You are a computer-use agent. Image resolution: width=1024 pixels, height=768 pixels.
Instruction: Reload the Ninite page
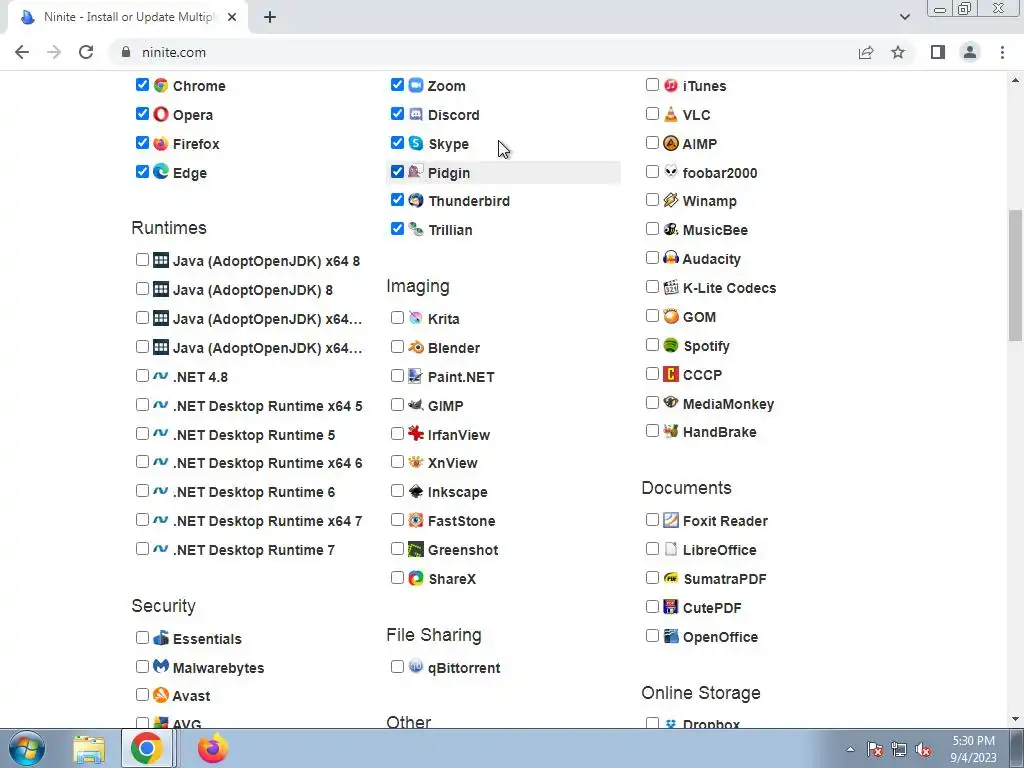click(86, 52)
